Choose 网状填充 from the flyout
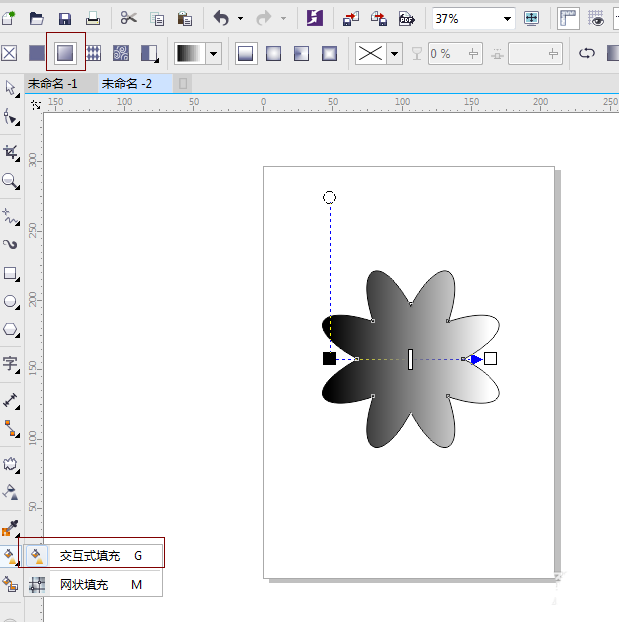Image resolution: width=619 pixels, height=622 pixels. coord(93,584)
